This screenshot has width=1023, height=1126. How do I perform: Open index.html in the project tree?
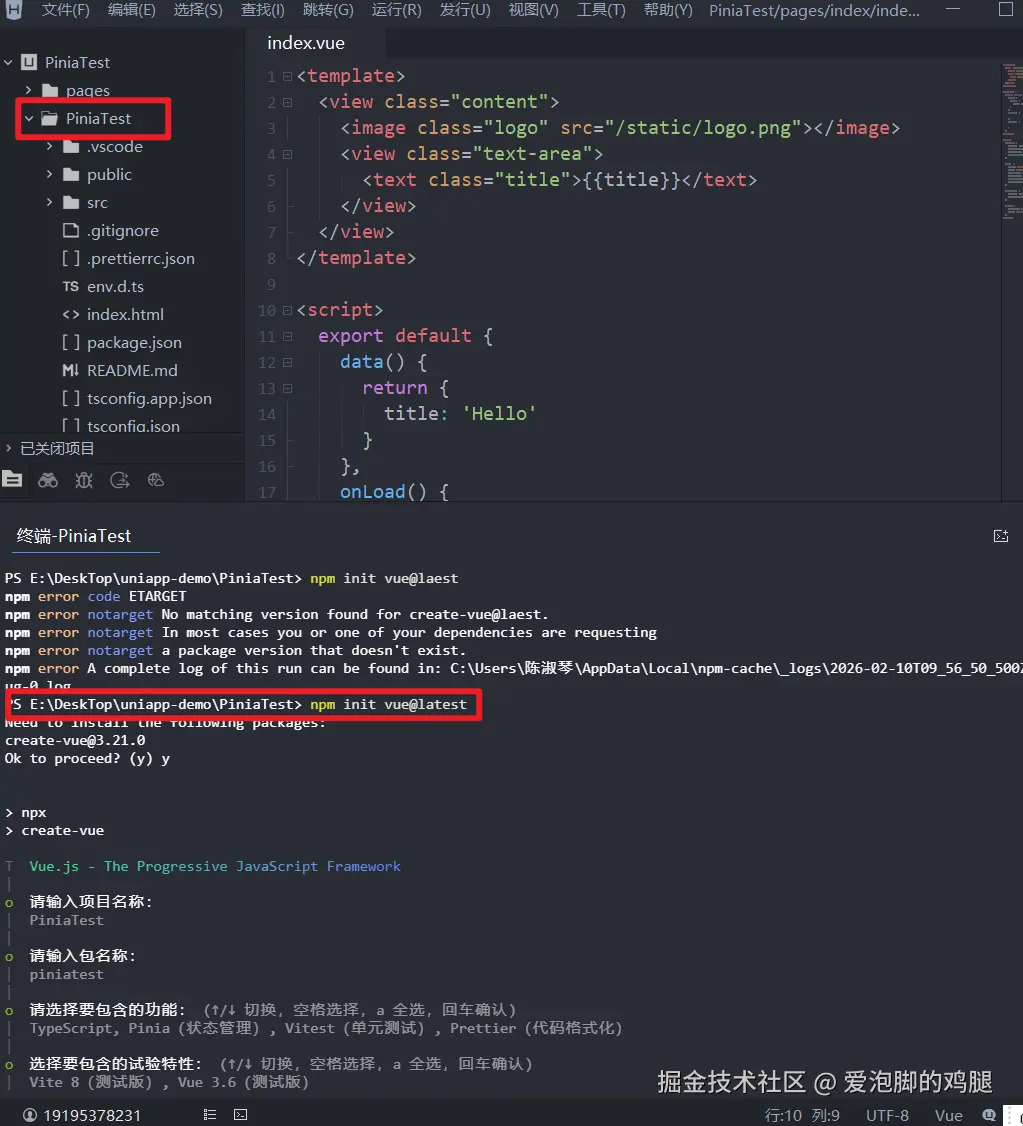[x=125, y=315]
